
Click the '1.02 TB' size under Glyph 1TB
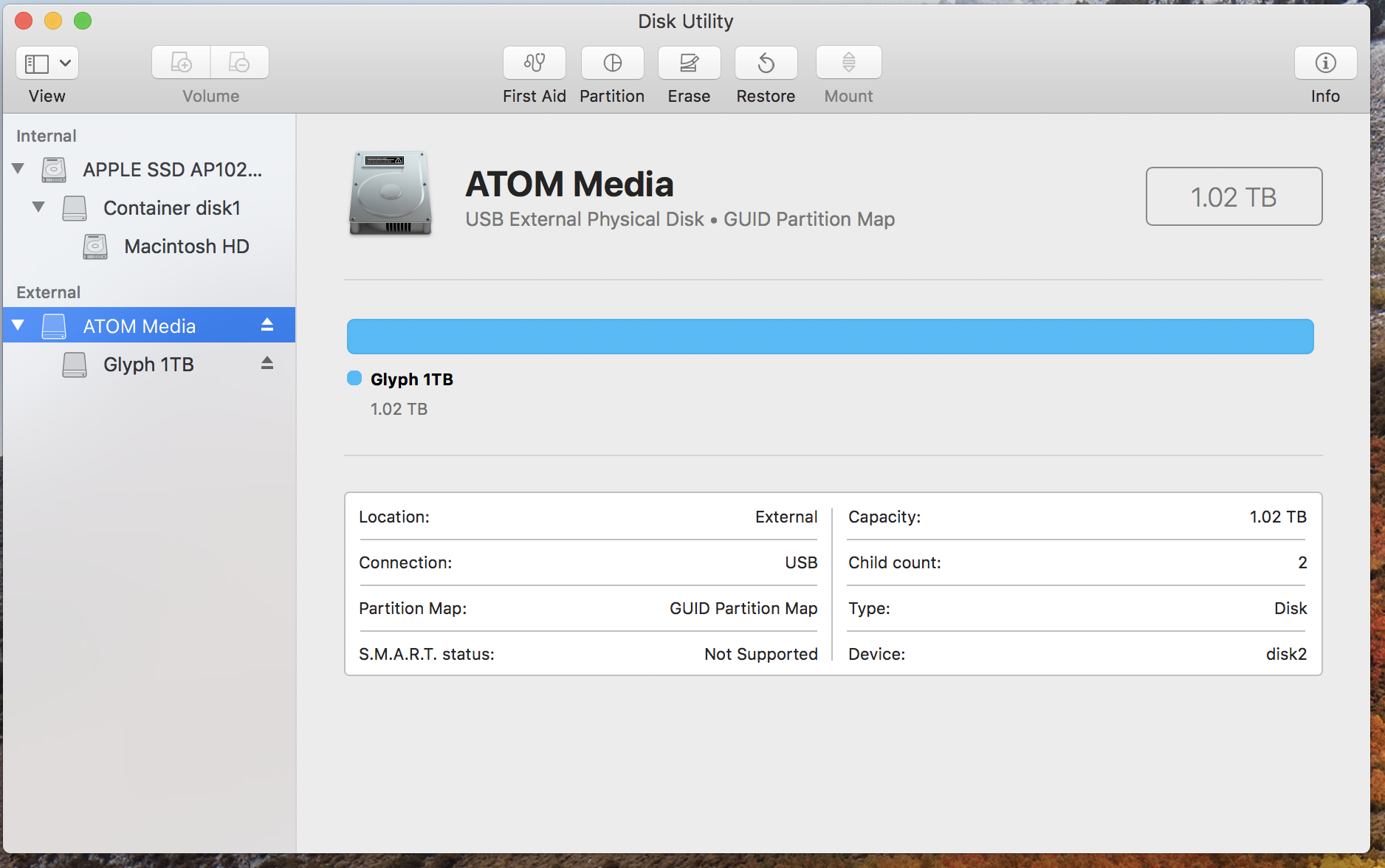(399, 410)
